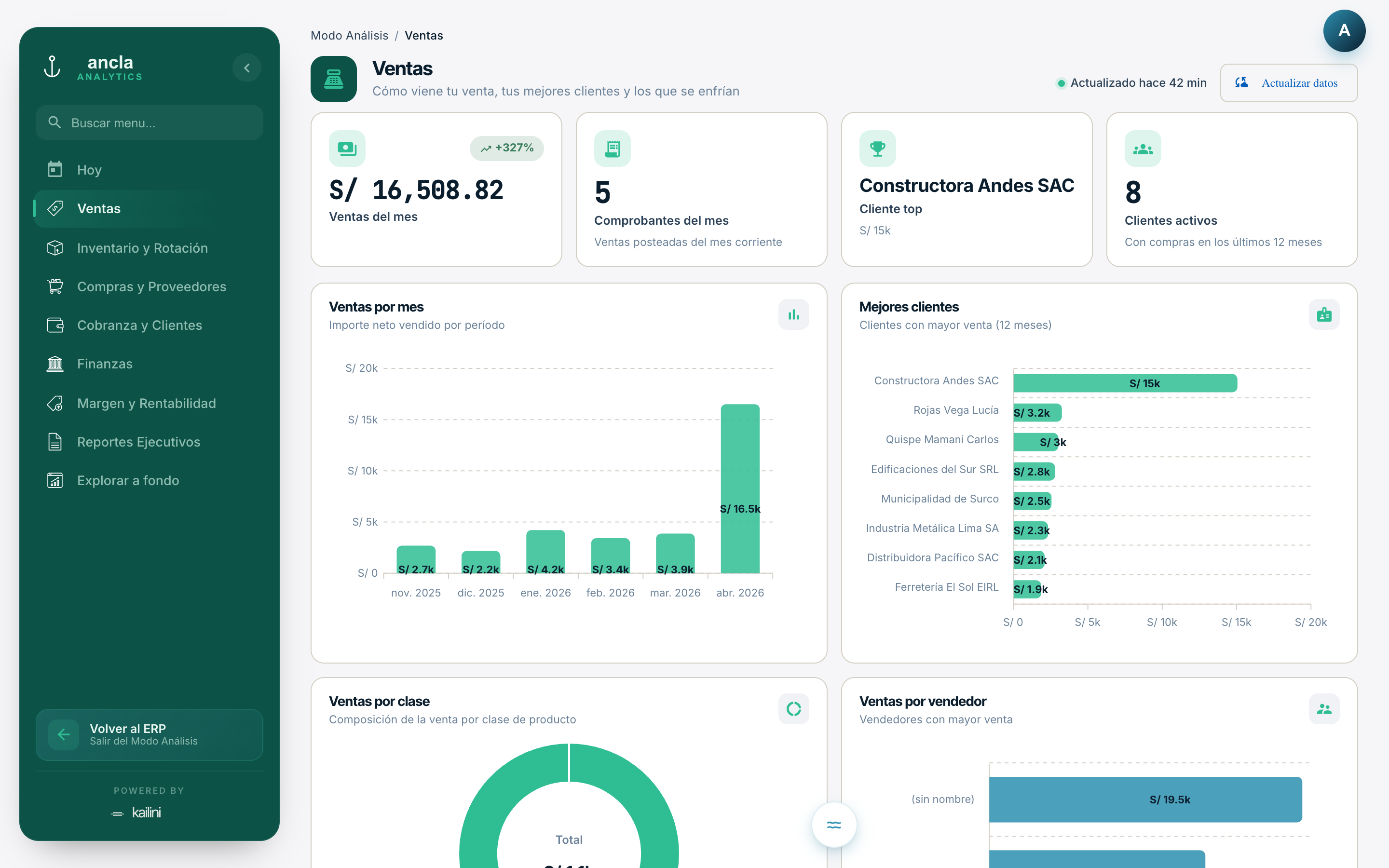Open Inventario y Rotación section

(x=149, y=247)
